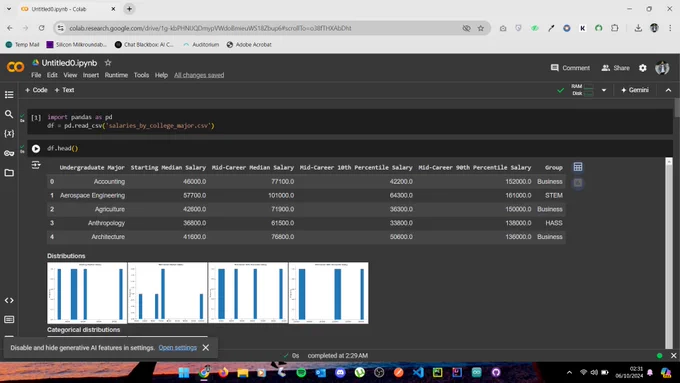Screen dimensions: 680x383
Task: Click the Comment button
Action: pyautogui.click(x=570, y=68)
